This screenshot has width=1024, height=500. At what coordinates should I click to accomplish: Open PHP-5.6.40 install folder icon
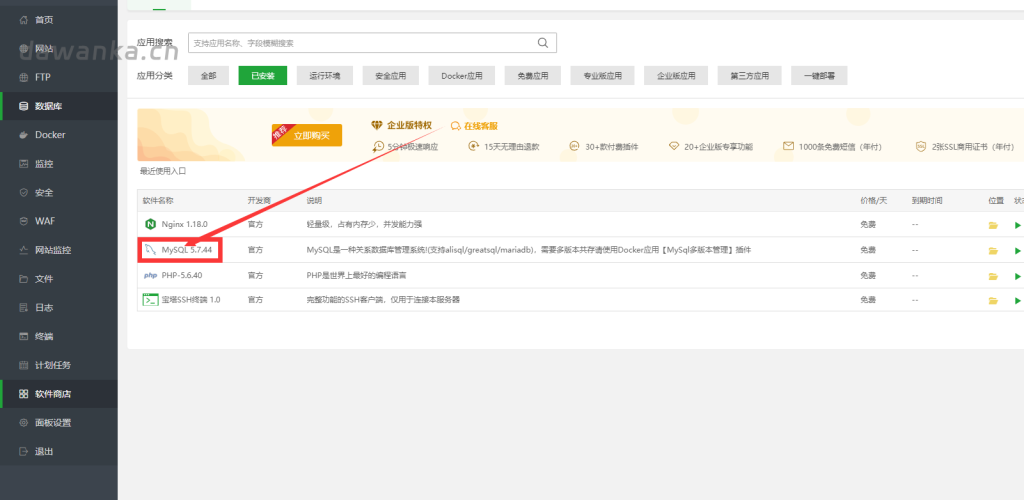point(993,276)
